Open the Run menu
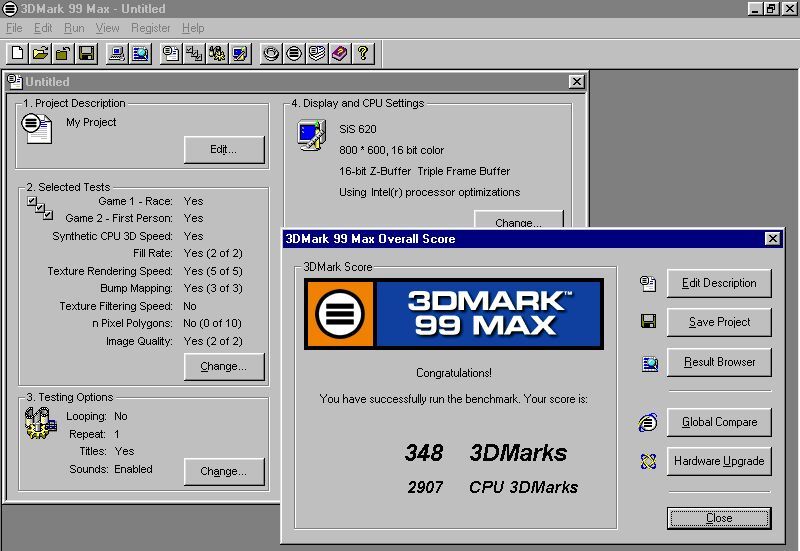 click(x=74, y=28)
